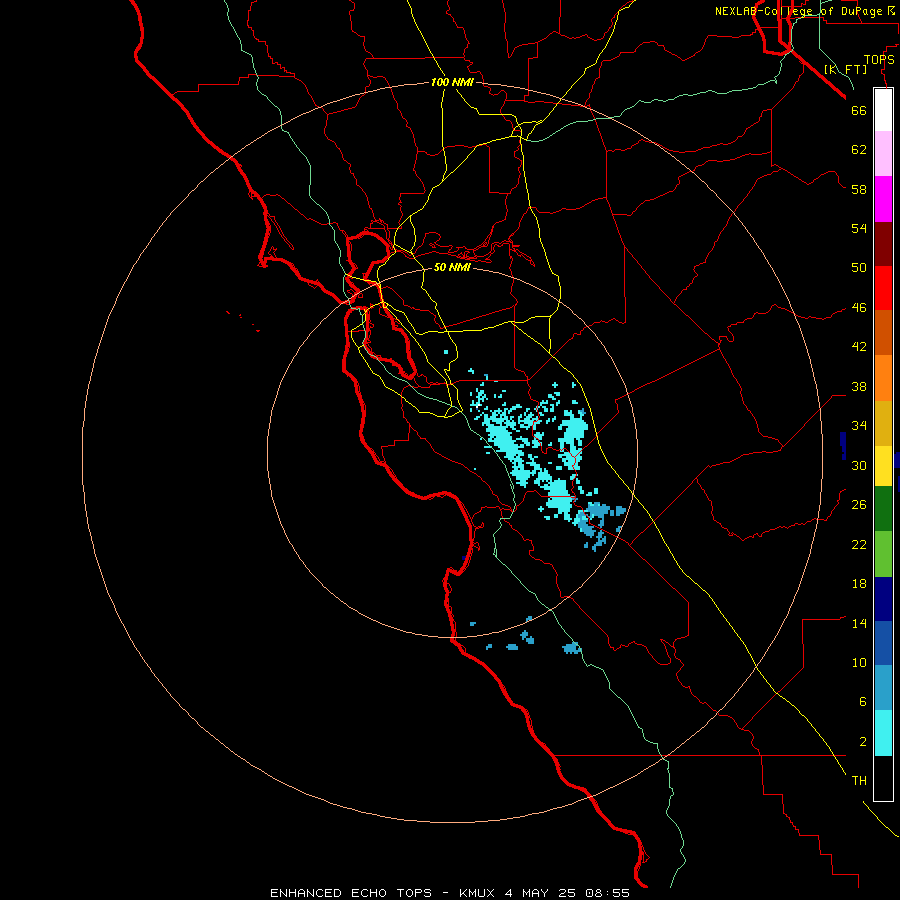The image size is (900, 900).
Task: Click the '42' legend value
Action: (x=859, y=347)
